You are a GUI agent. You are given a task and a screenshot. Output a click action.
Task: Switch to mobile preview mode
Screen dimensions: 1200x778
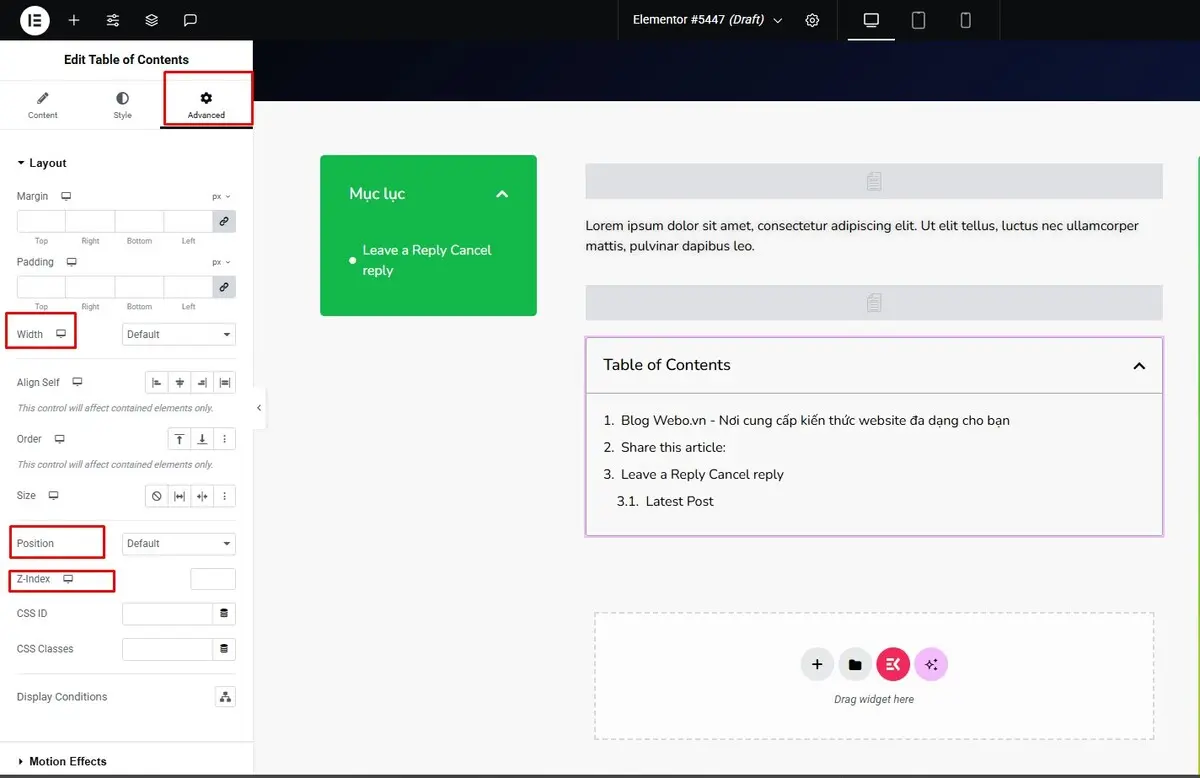(965, 20)
